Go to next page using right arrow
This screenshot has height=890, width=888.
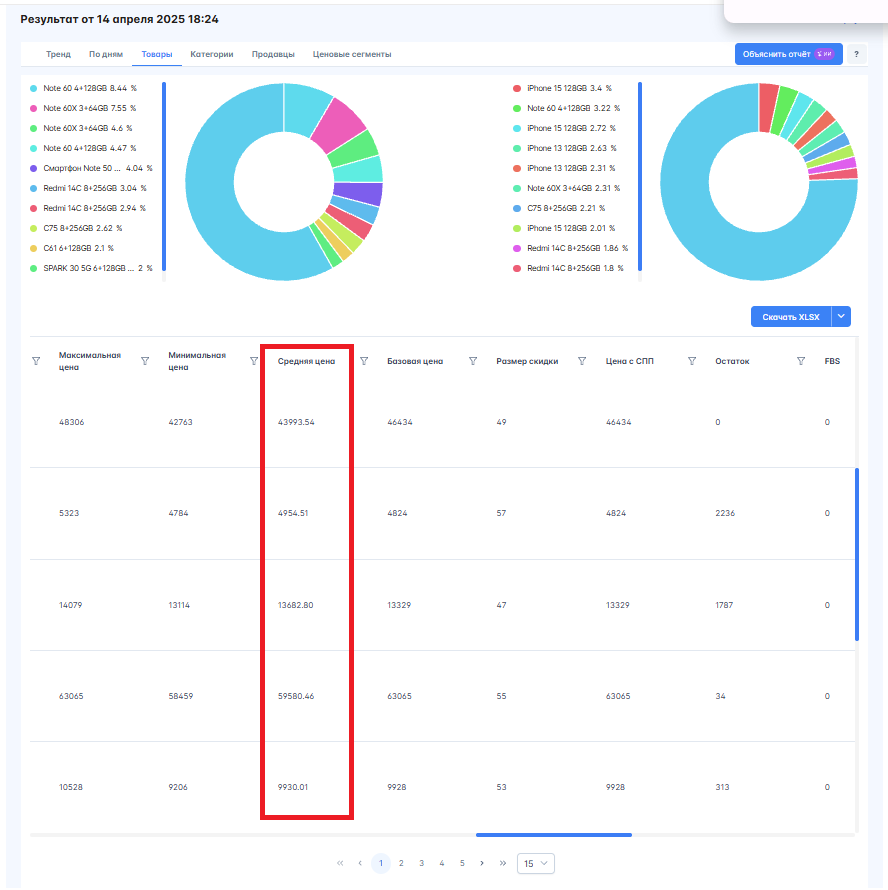click(482, 863)
